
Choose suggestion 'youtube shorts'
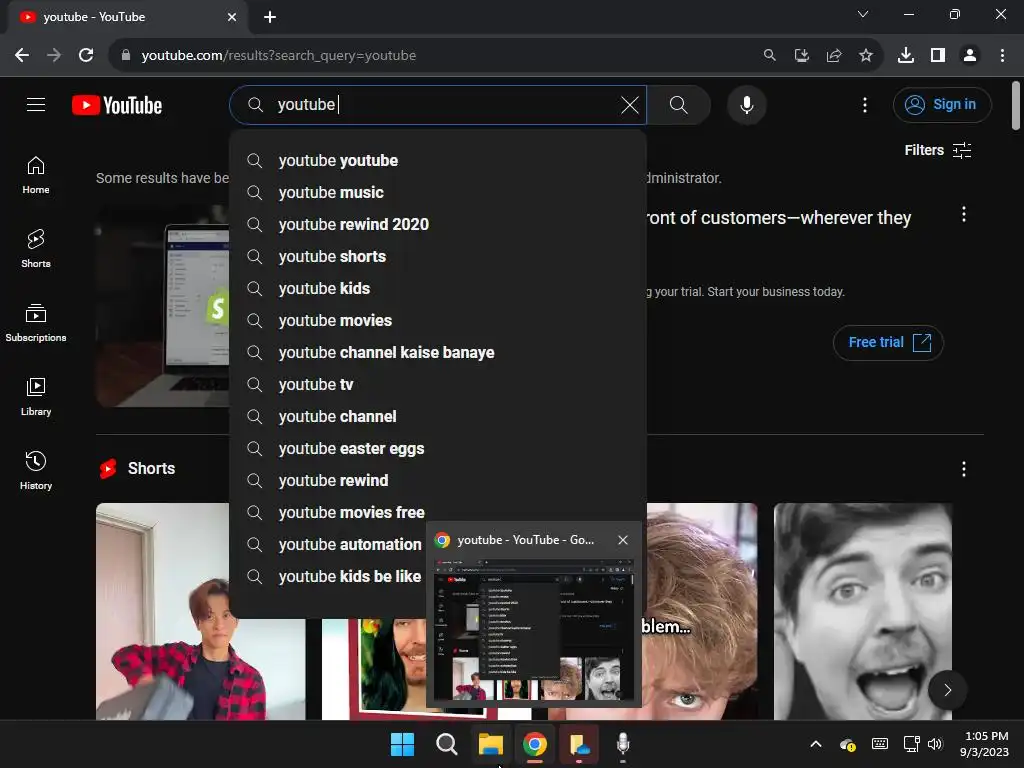(x=438, y=257)
